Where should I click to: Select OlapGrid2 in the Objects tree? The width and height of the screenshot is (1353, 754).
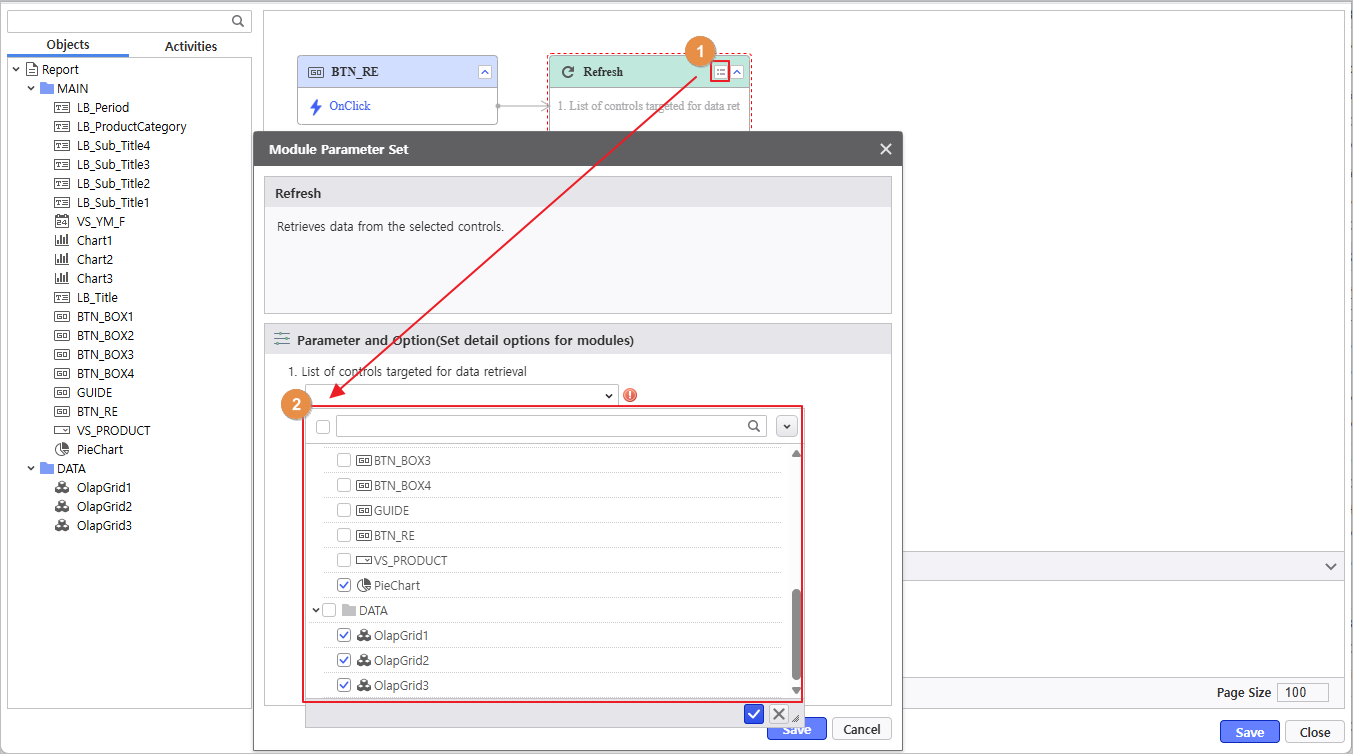[x=104, y=506]
